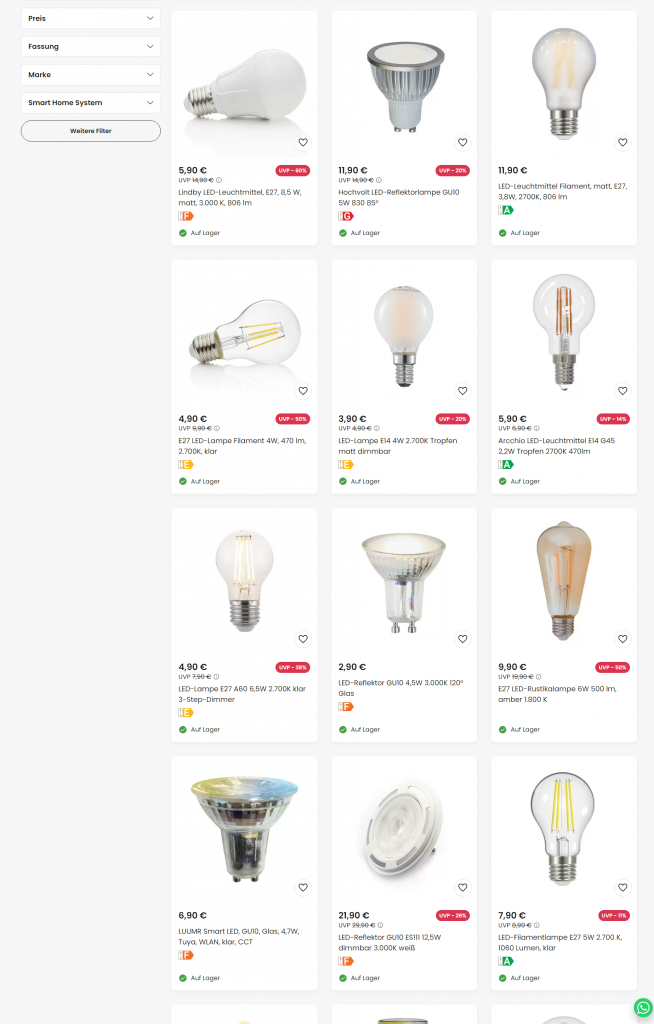Favorite the Lindby LED-Leuchtmittel E27 bulb

point(303,142)
